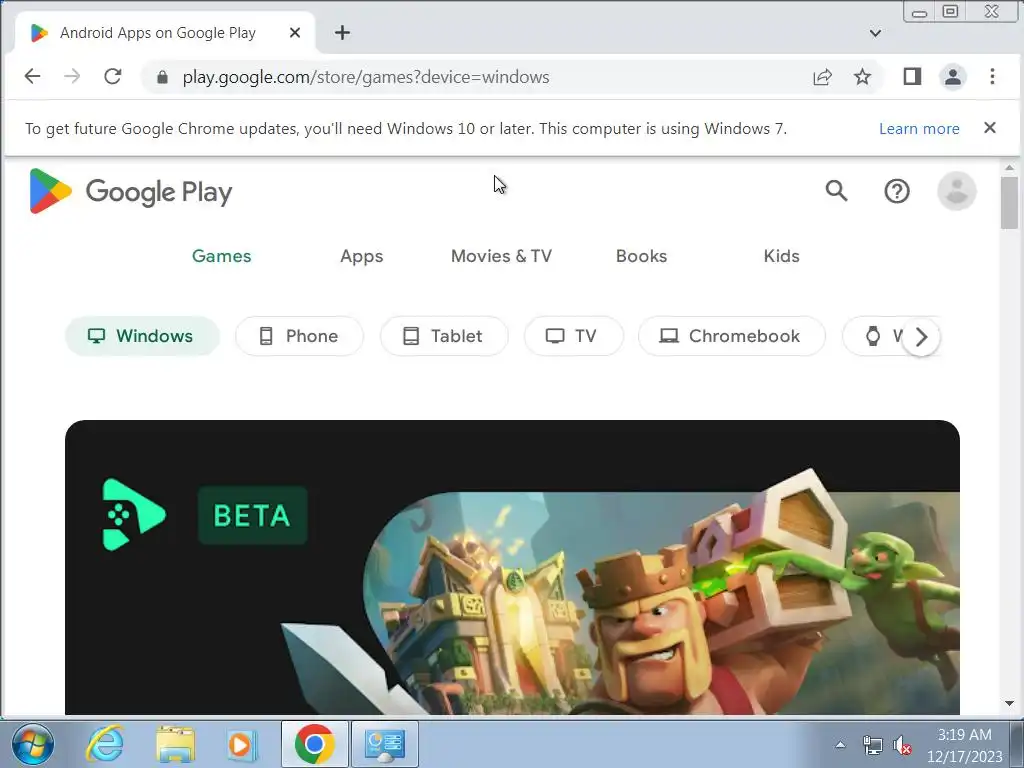Dismiss the Chrome update notification bar
The image size is (1024, 768).
(x=989, y=128)
